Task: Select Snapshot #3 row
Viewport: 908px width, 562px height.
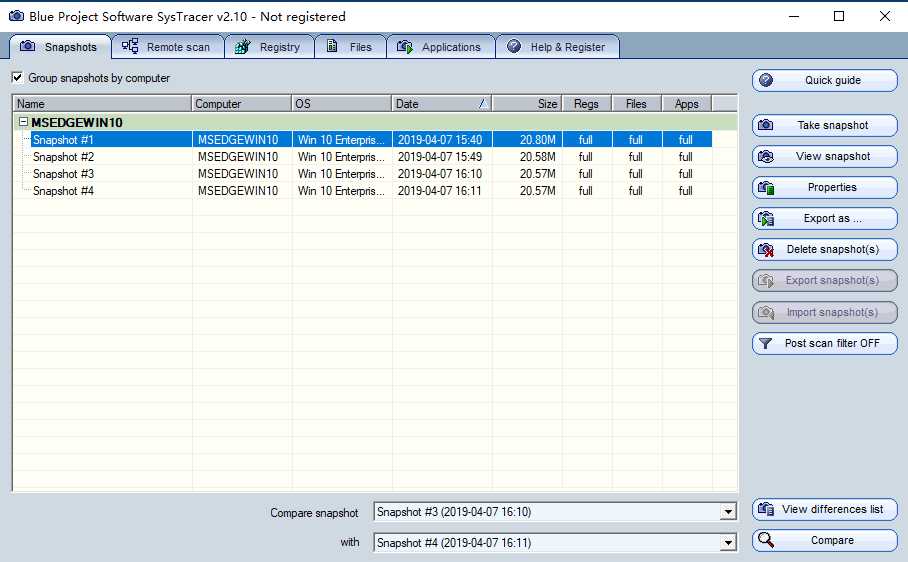Action: [x=371, y=174]
